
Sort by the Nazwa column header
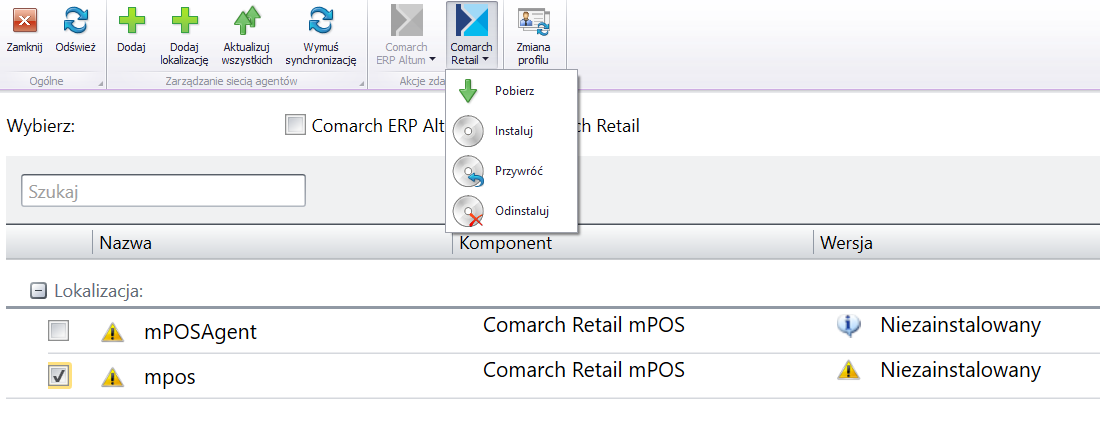pos(272,243)
